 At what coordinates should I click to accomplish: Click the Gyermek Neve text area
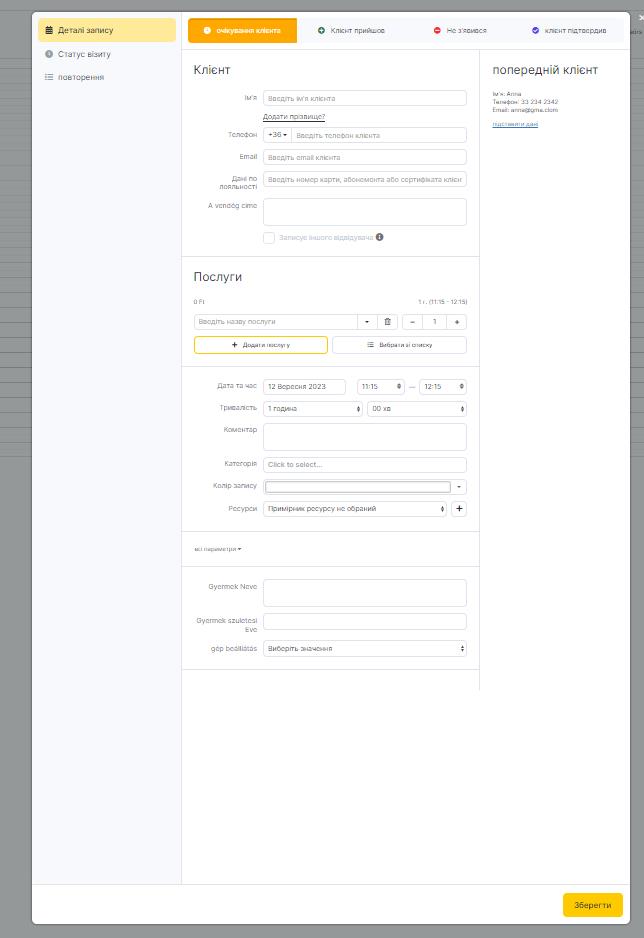365,593
